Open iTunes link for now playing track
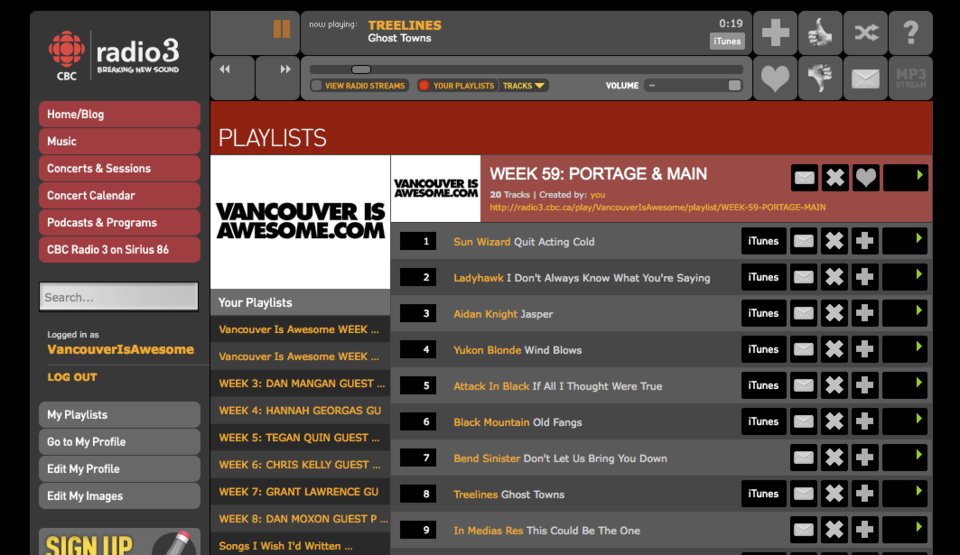Viewport: 960px width, 555px height. click(727, 41)
